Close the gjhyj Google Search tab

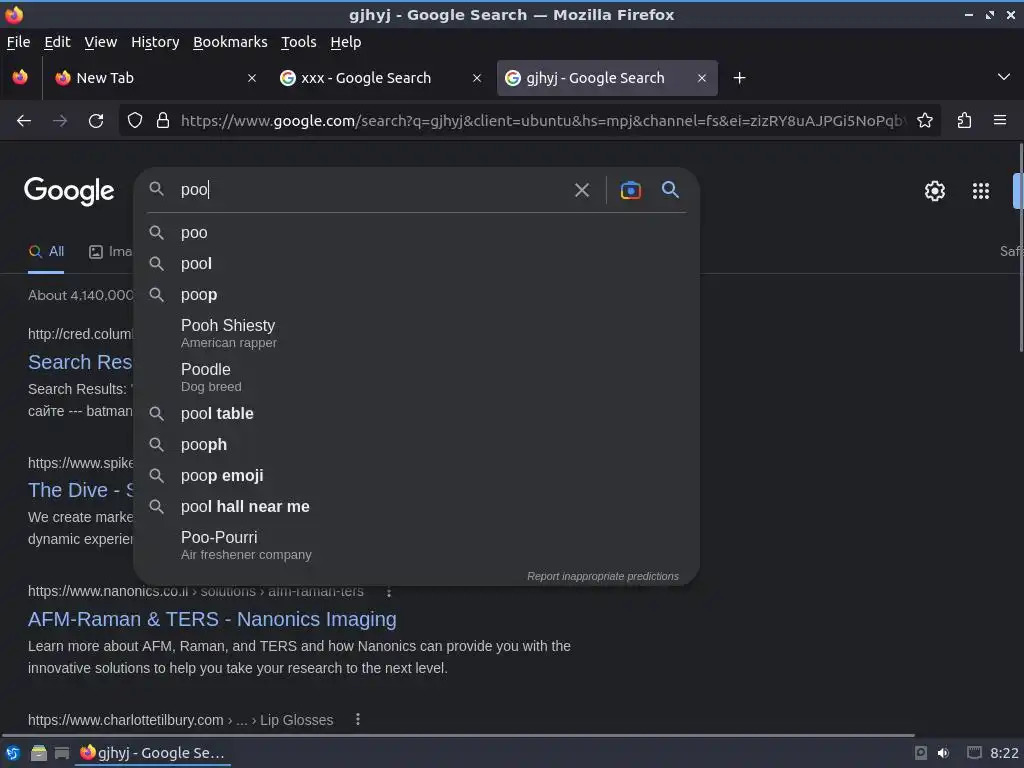coord(702,78)
